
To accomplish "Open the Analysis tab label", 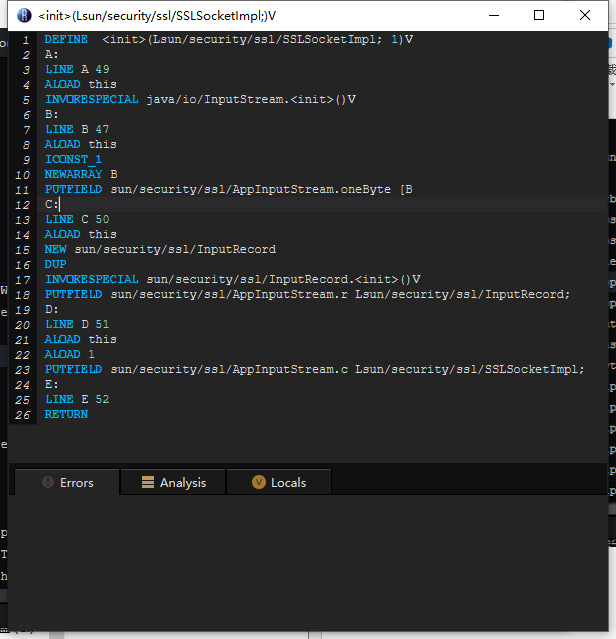I will pos(183,482).
